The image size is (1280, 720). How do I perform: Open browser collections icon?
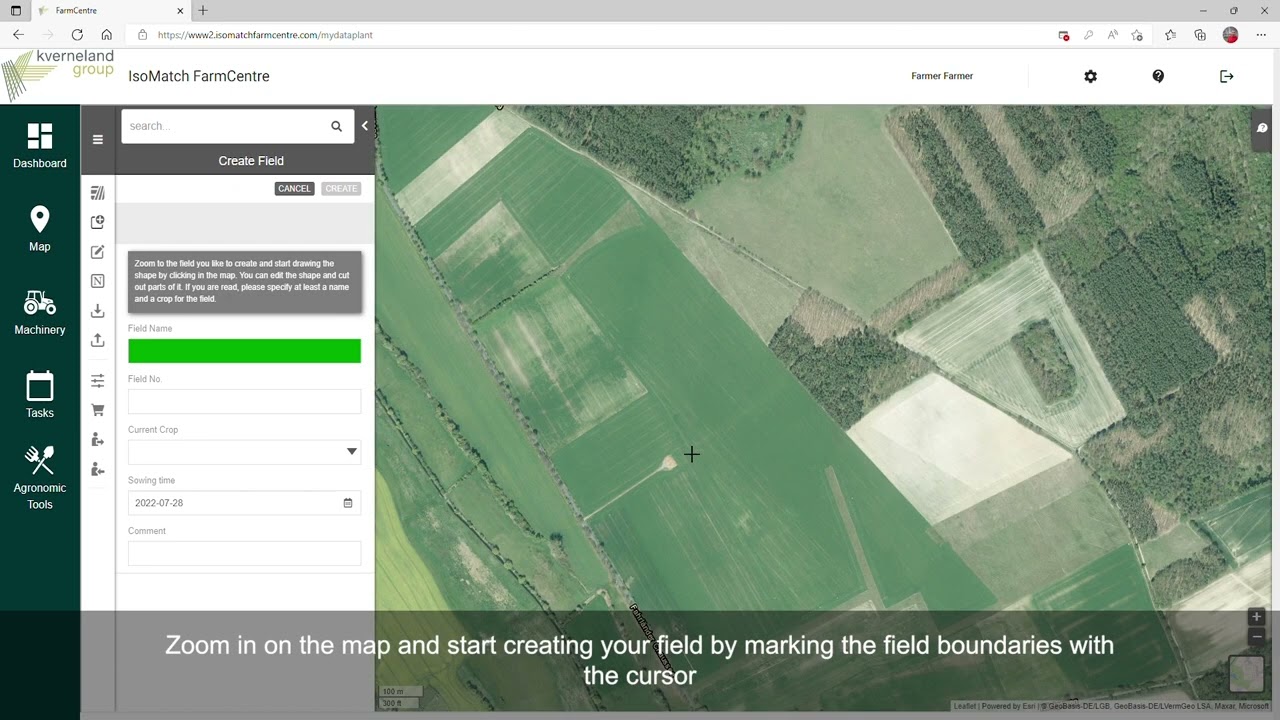point(1200,35)
